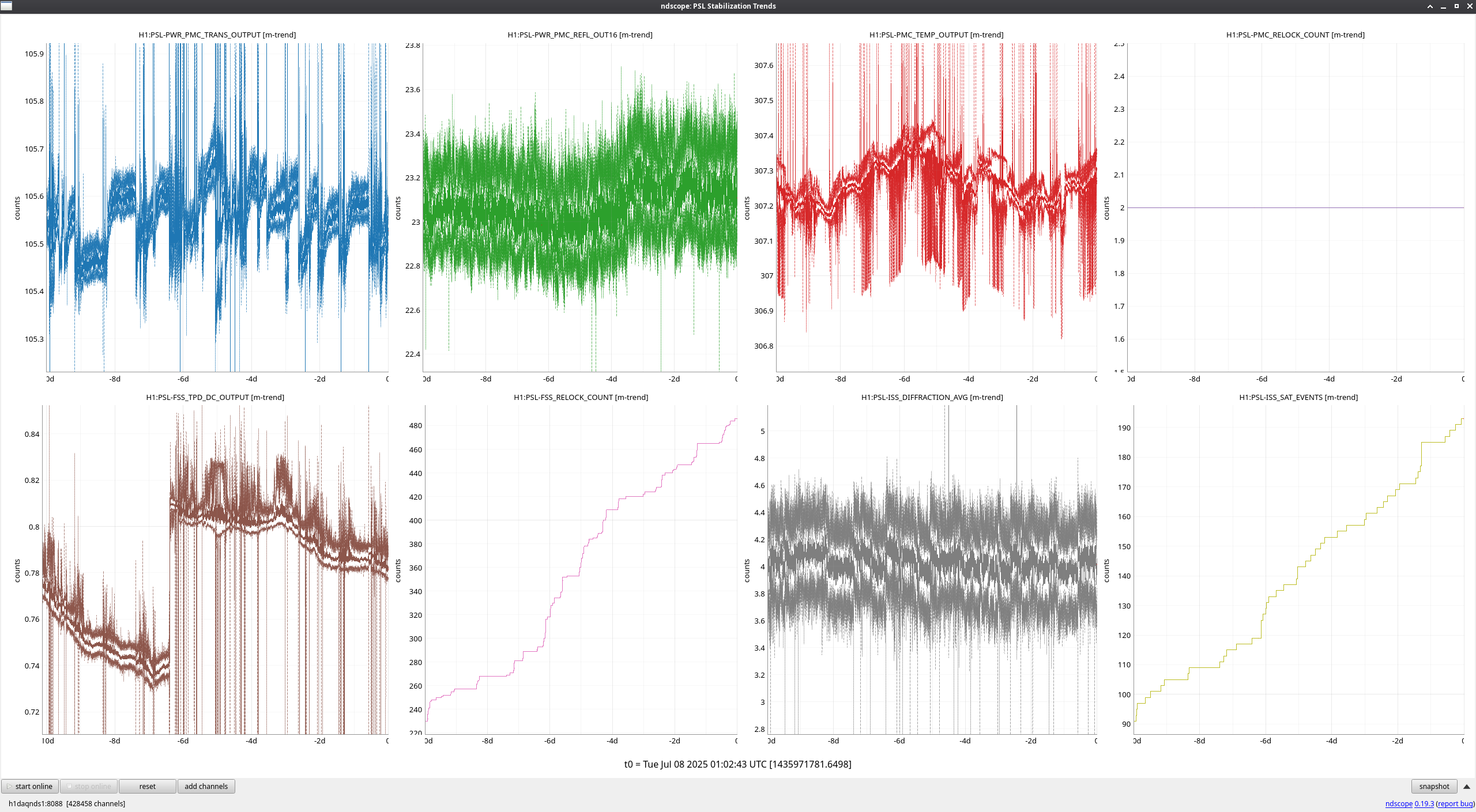Select H1:PSL-FSS_TPD_DC_OUTPUT plot title
The width and height of the screenshot is (1476, 812).
[215, 397]
